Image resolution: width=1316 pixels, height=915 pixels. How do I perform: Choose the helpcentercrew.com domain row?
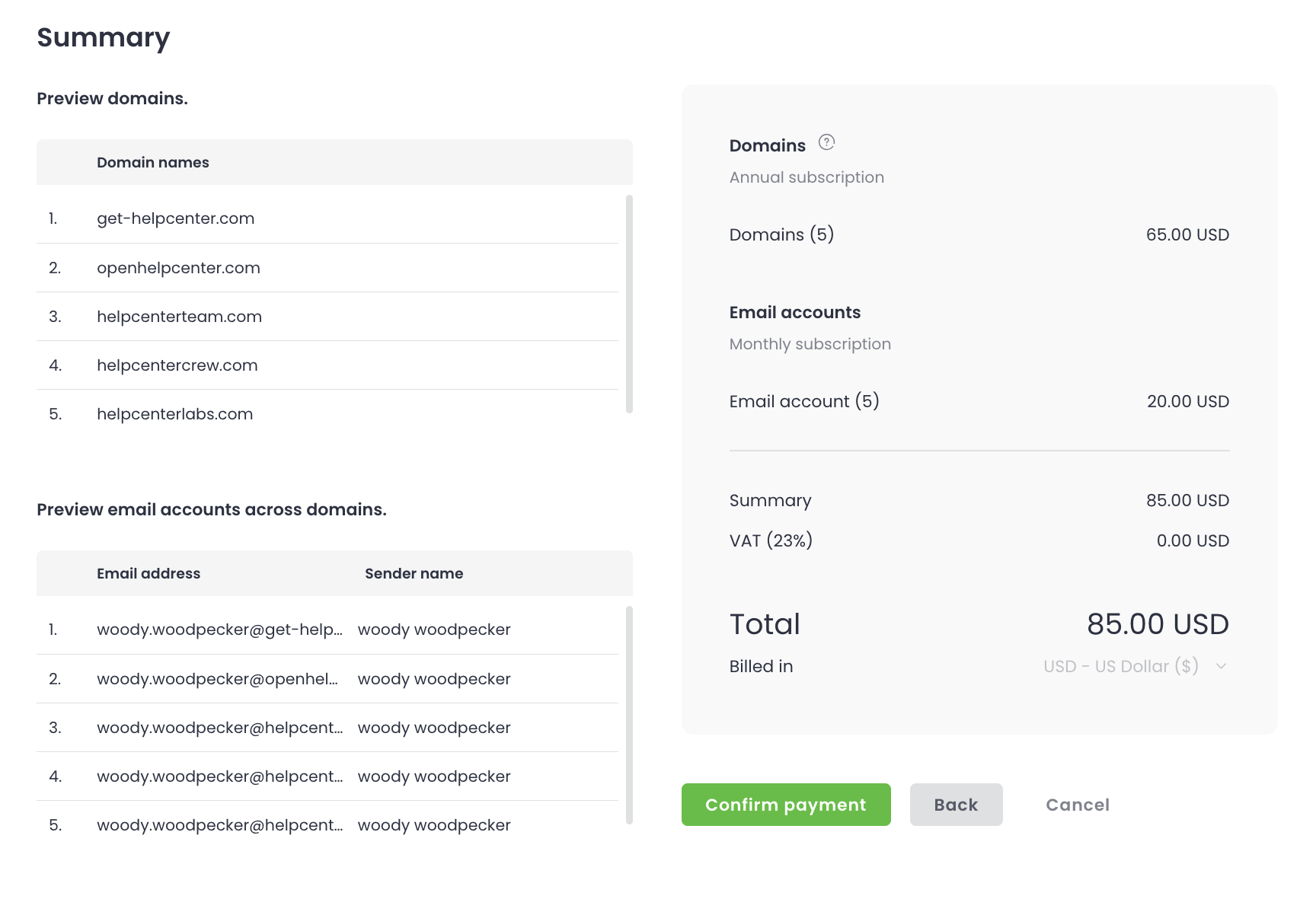coord(177,365)
